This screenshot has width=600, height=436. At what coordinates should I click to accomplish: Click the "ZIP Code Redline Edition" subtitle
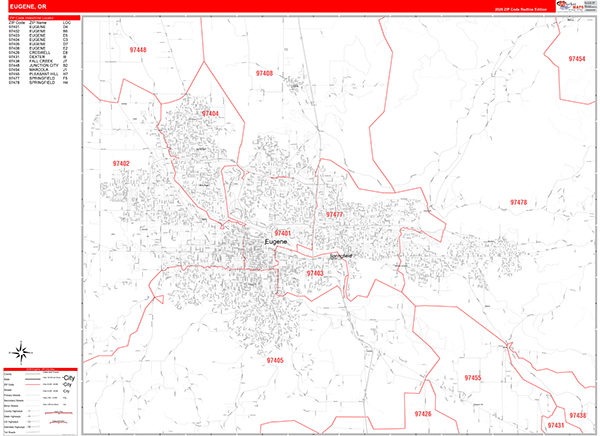(521, 9)
